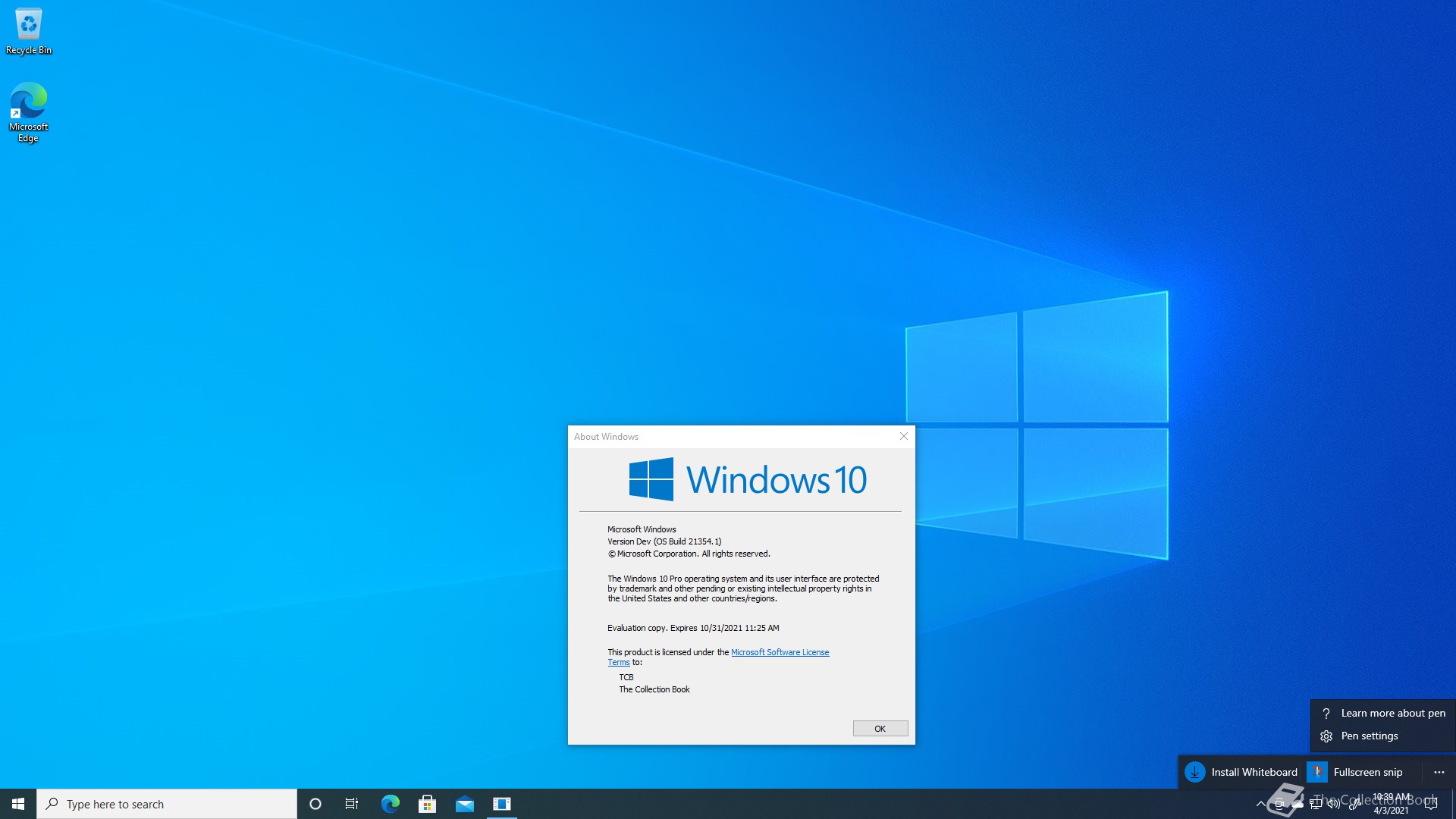Open the Mail app on the taskbar

pos(464,804)
